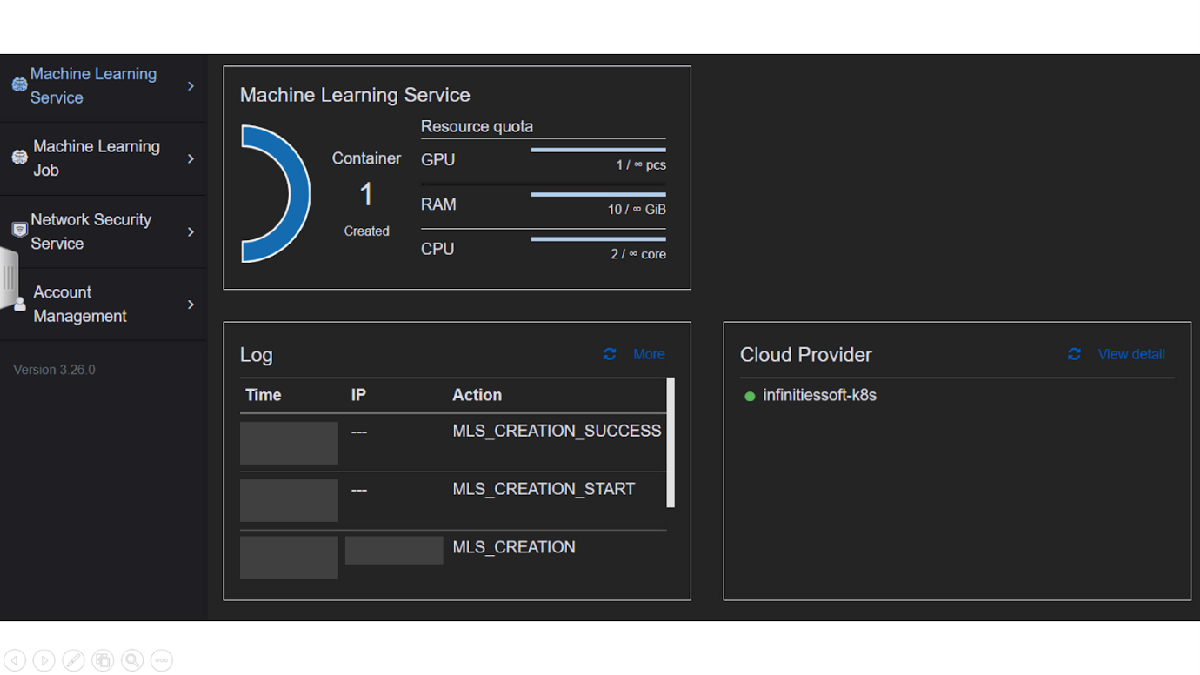The image size is (1200, 675).
Task: Refresh the Cloud Provider panel
Action: tap(1075, 354)
